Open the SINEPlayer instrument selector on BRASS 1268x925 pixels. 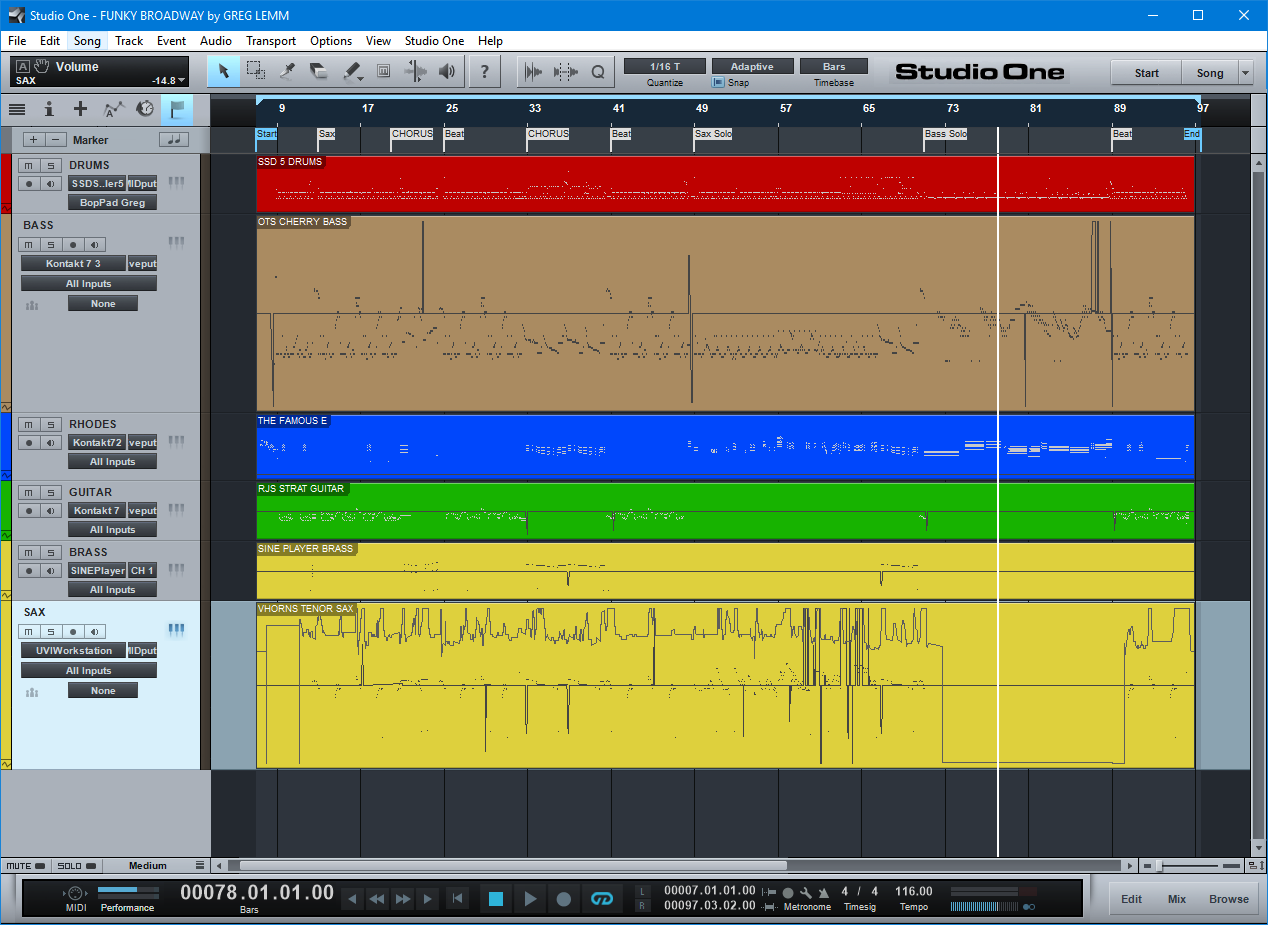97,571
